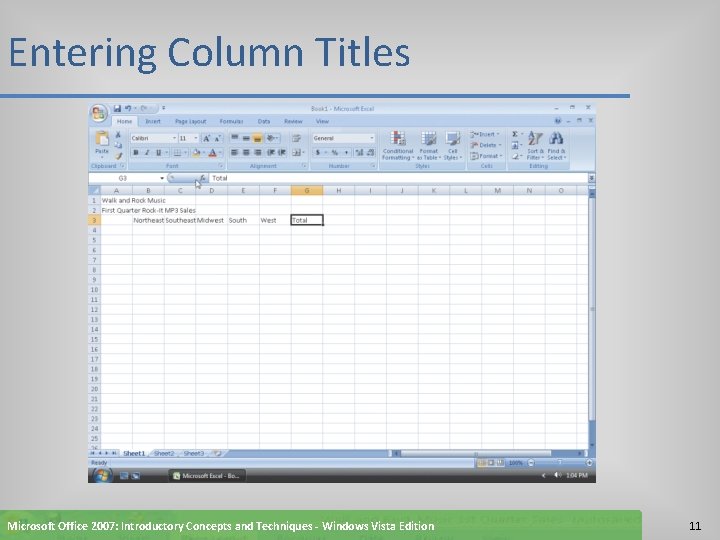Center text horizontally in cell
The width and height of the screenshot is (720, 540).
[246, 152]
